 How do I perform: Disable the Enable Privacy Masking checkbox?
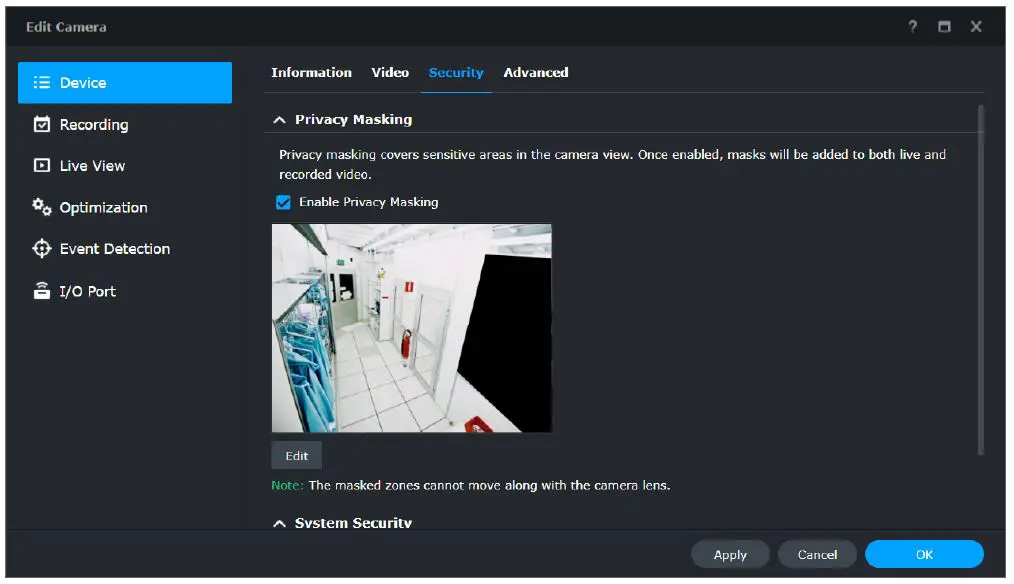click(x=283, y=202)
